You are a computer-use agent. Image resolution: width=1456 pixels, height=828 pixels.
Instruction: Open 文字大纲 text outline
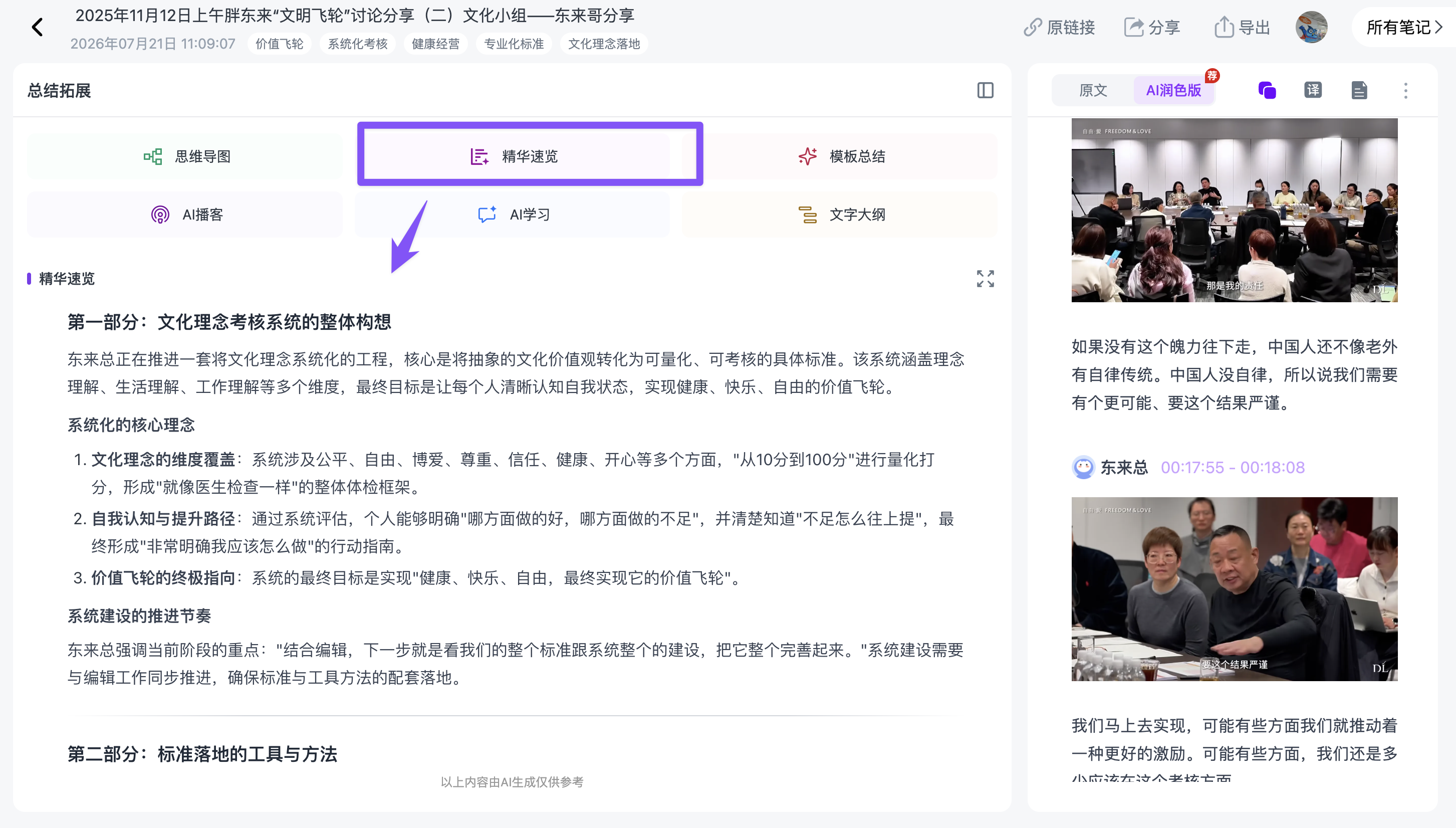click(x=839, y=215)
